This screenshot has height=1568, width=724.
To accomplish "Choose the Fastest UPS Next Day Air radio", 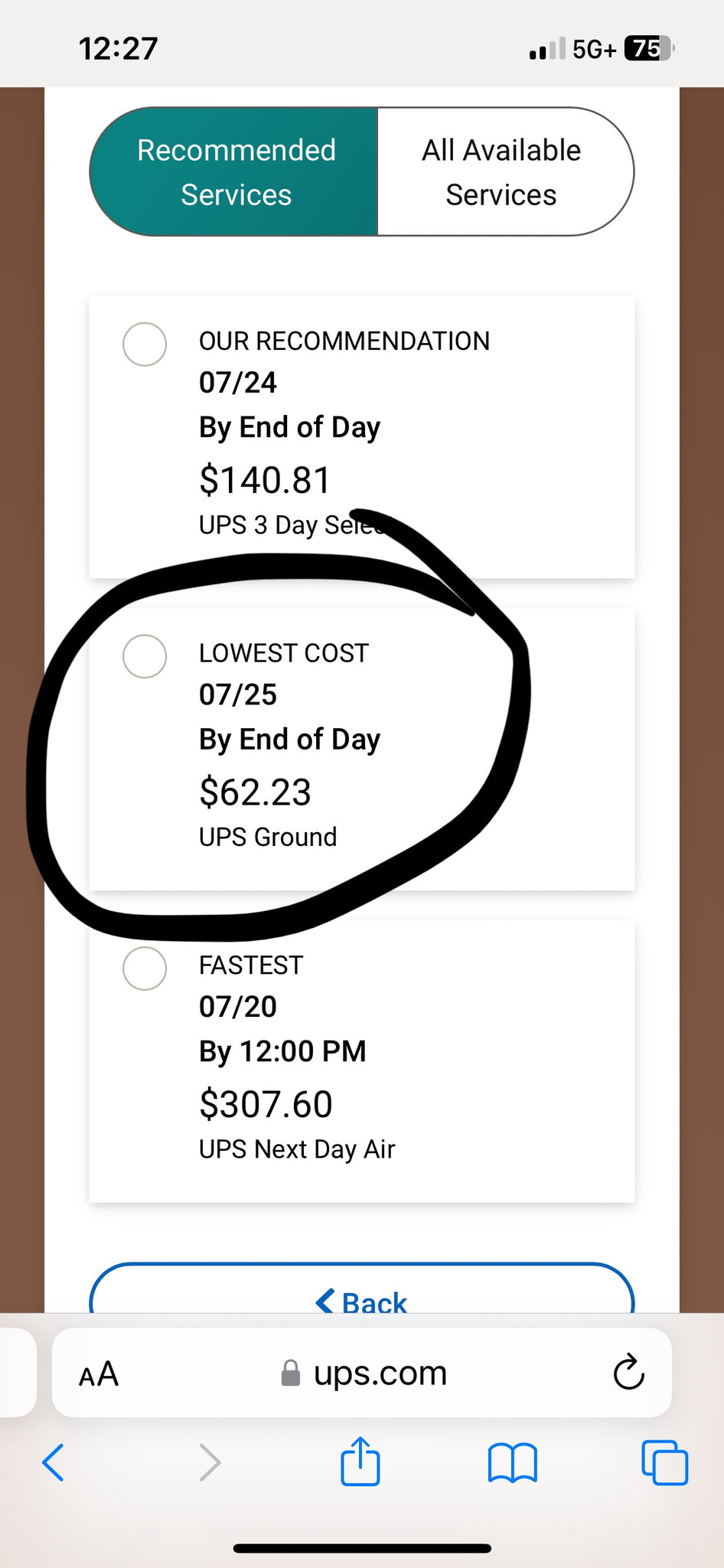I will point(145,969).
